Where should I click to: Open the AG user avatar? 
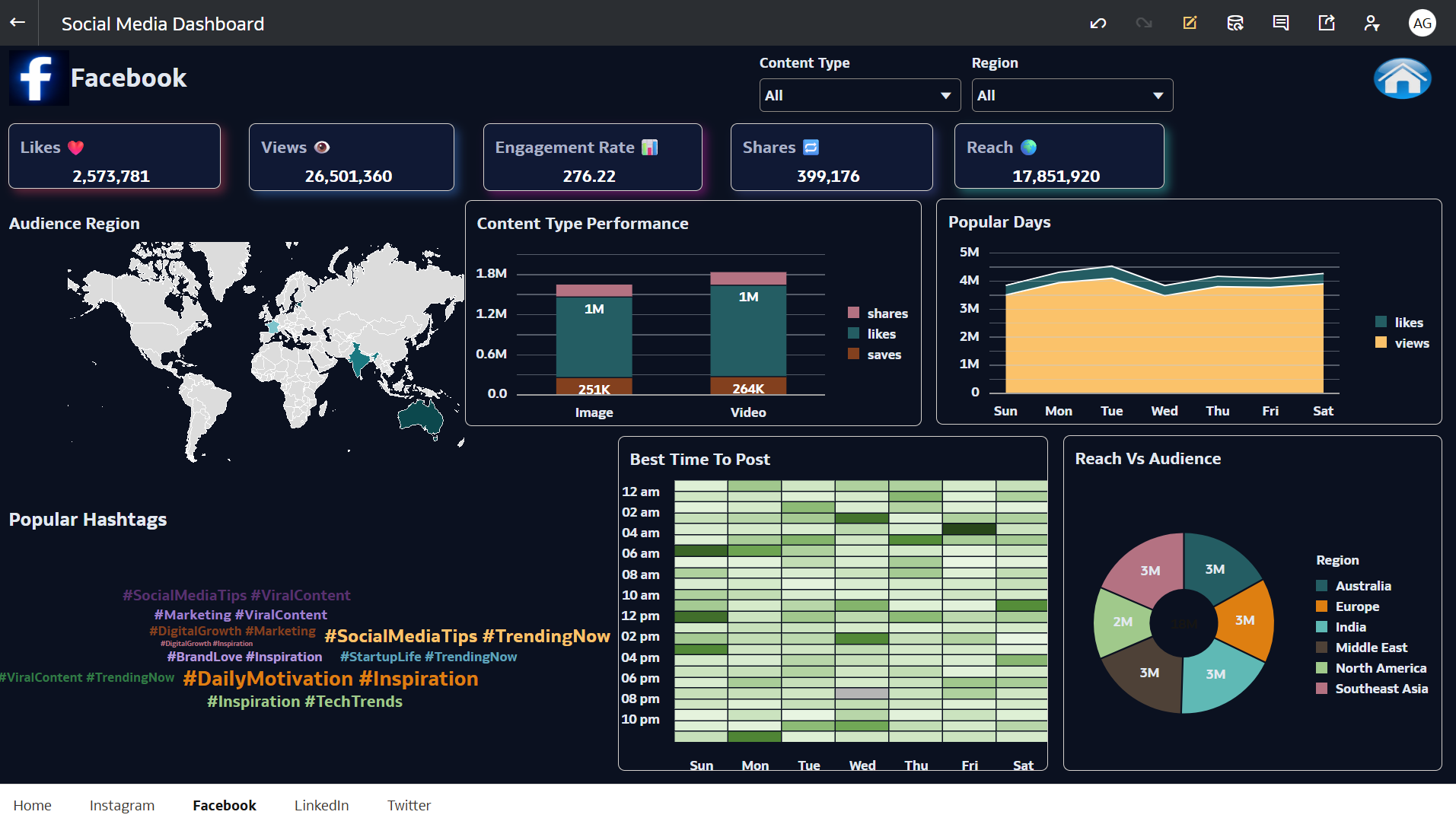coord(1422,23)
